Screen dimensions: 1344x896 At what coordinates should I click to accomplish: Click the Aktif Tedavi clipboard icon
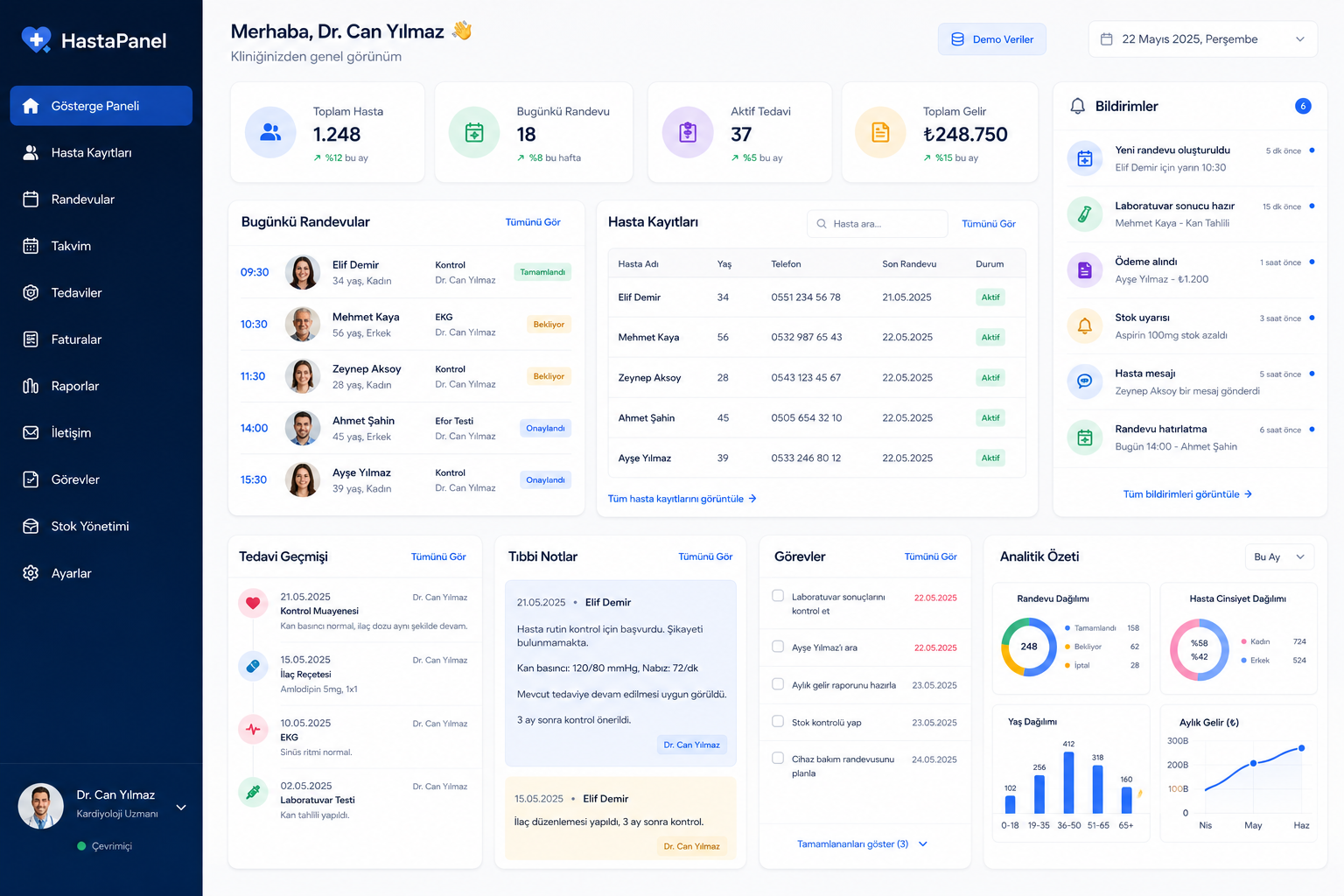688,132
